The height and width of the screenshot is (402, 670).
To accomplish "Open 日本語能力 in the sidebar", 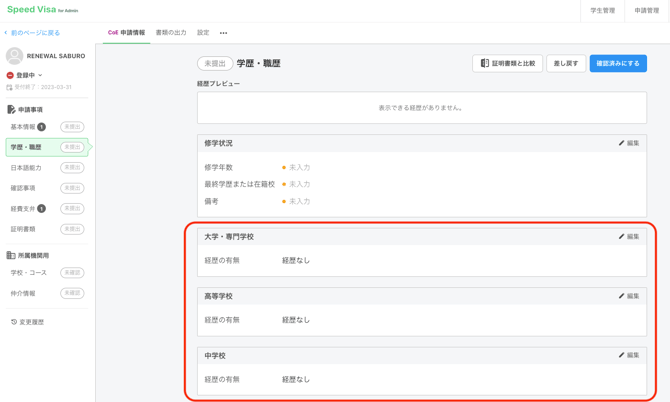I will tap(26, 168).
